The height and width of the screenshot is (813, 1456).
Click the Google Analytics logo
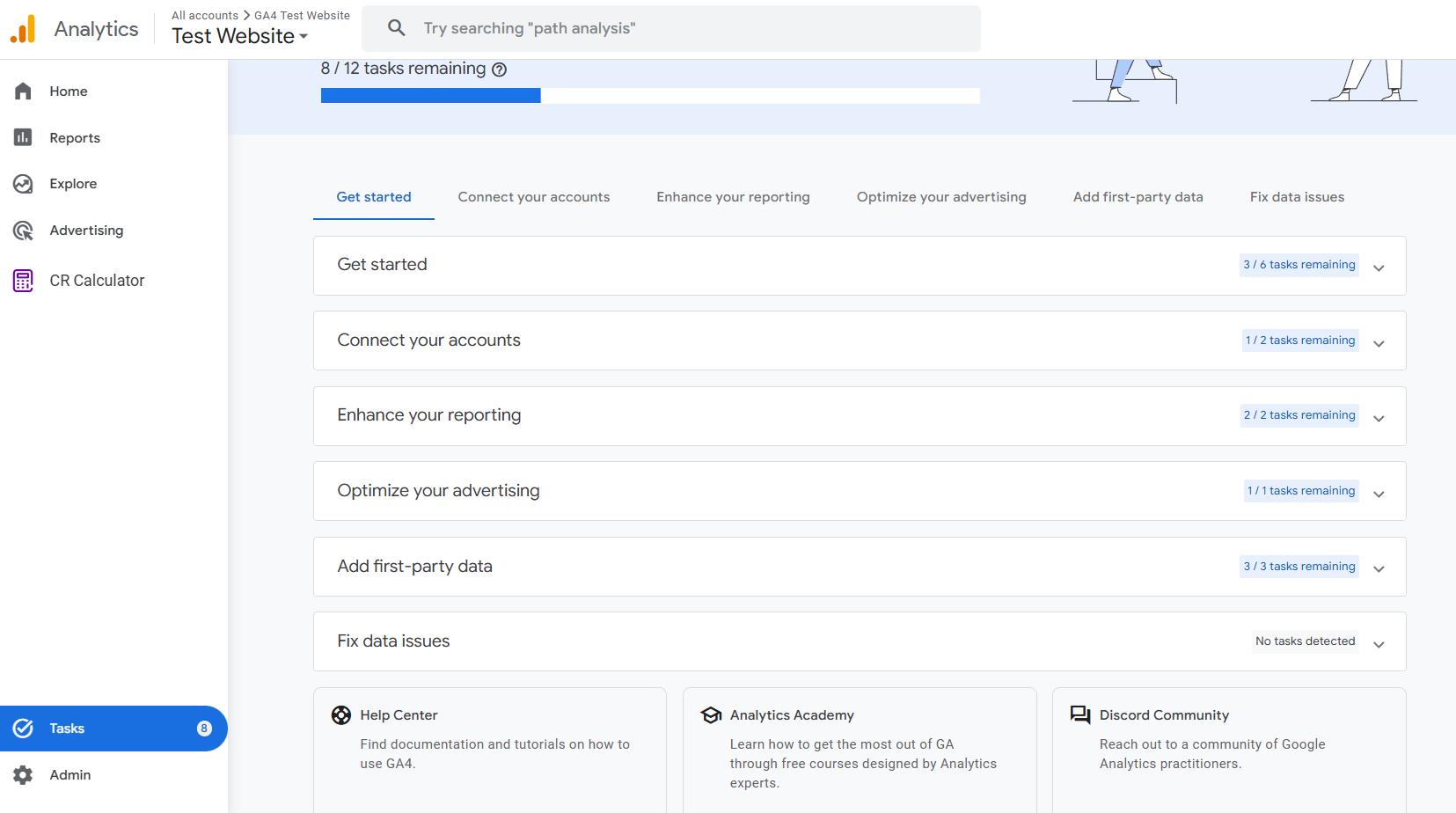point(24,27)
